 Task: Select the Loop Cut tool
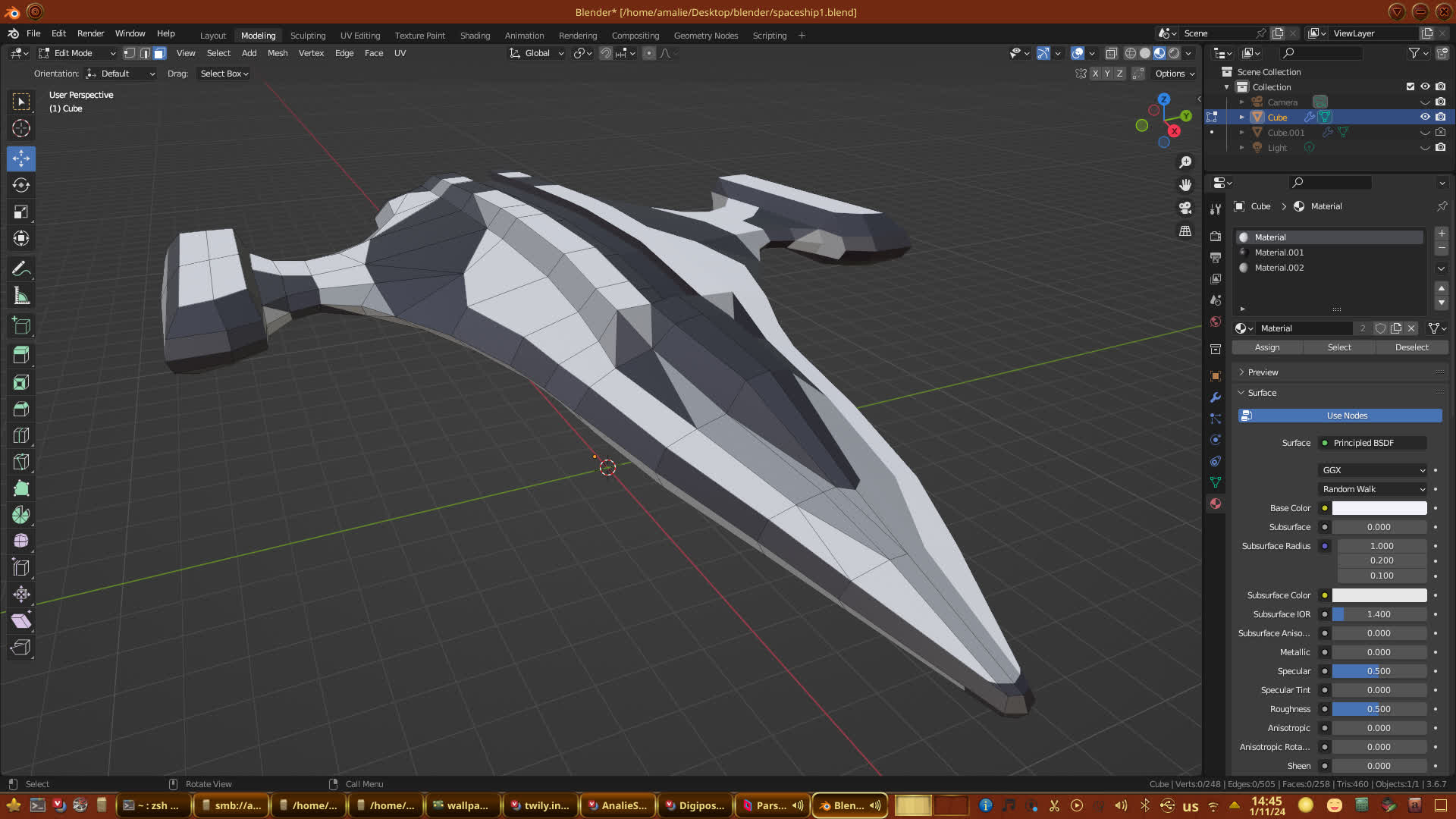click(21, 435)
